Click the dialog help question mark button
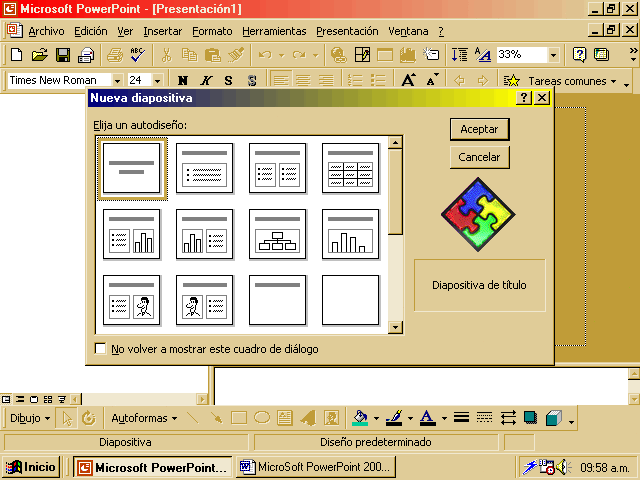This screenshot has width=640, height=480. point(524,98)
